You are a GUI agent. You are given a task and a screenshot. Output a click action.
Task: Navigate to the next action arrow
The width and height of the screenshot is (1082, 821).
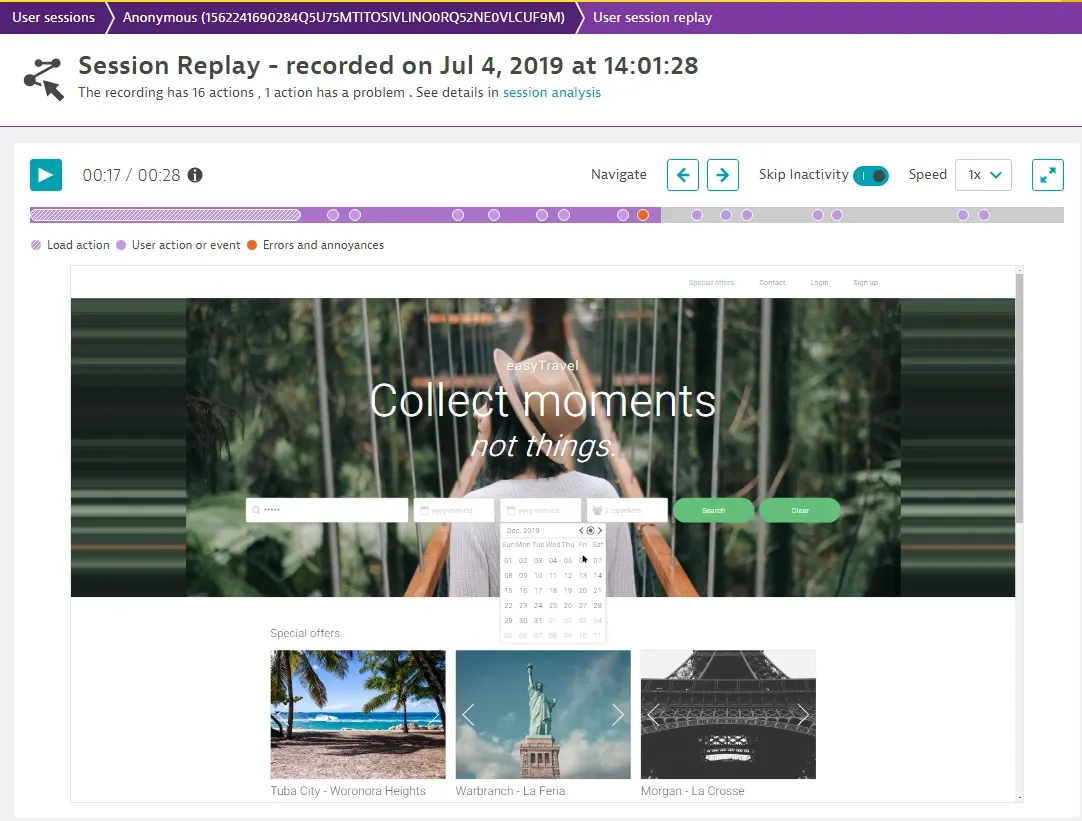(x=723, y=175)
